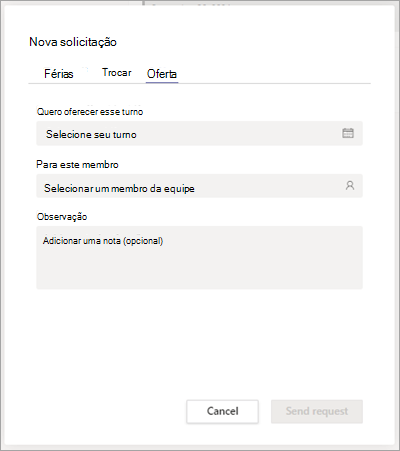
Task: Click the 'Observação' label
Action: coord(62,217)
